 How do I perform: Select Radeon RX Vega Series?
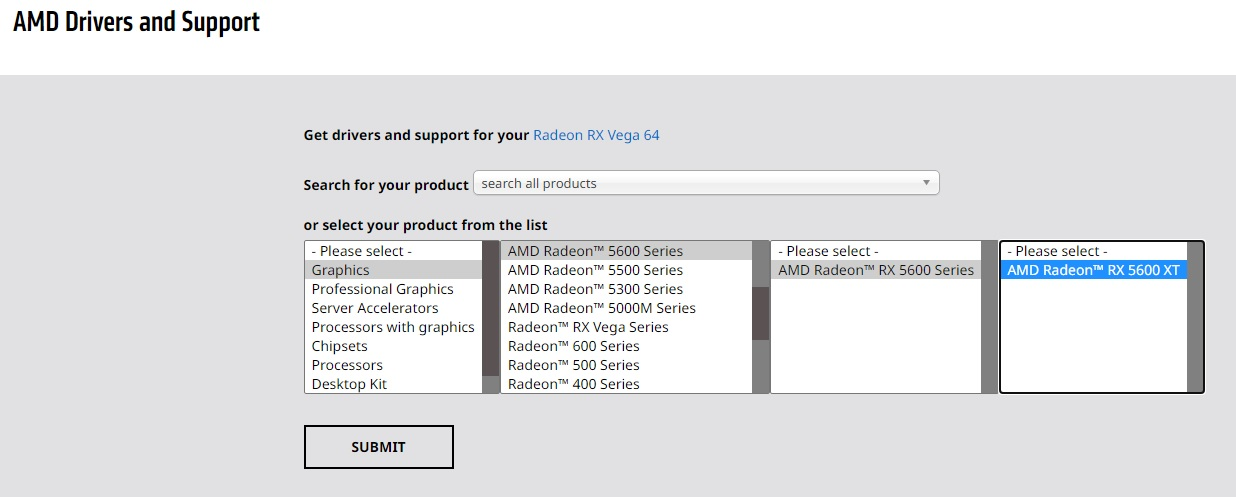(626, 327)
